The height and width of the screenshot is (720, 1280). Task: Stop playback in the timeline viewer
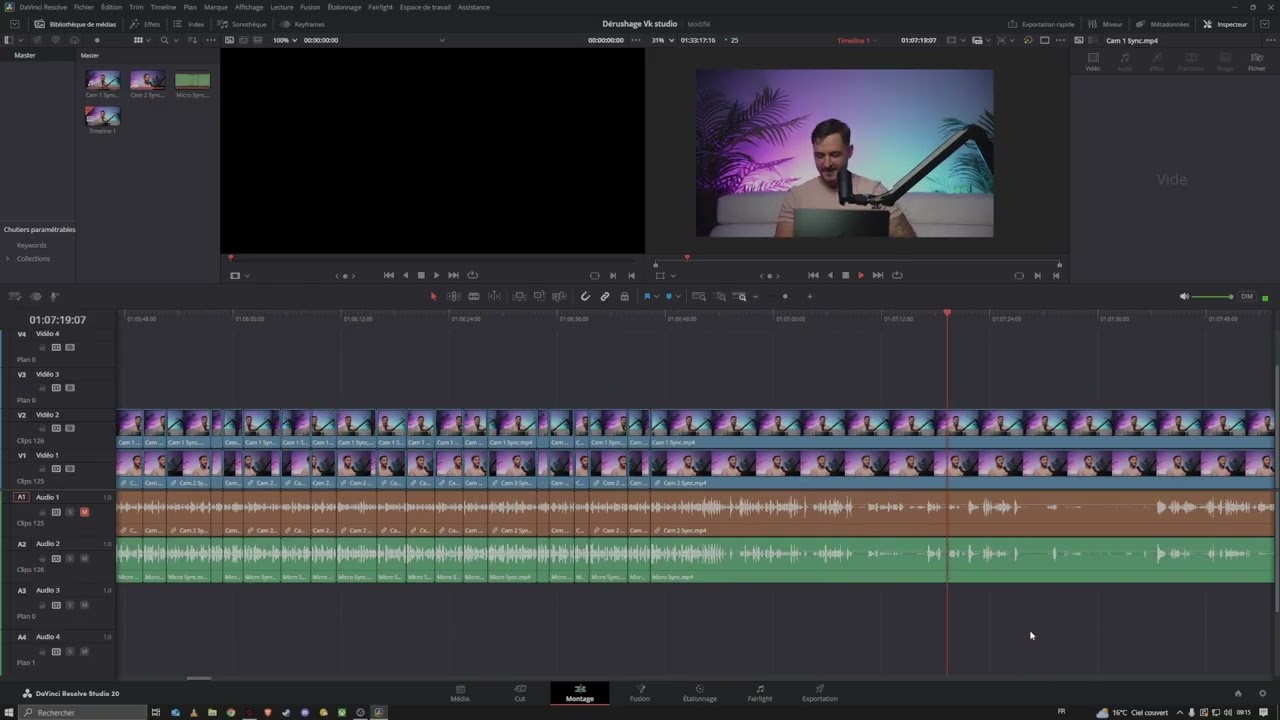pyautogui.click(x=845, y=275)
